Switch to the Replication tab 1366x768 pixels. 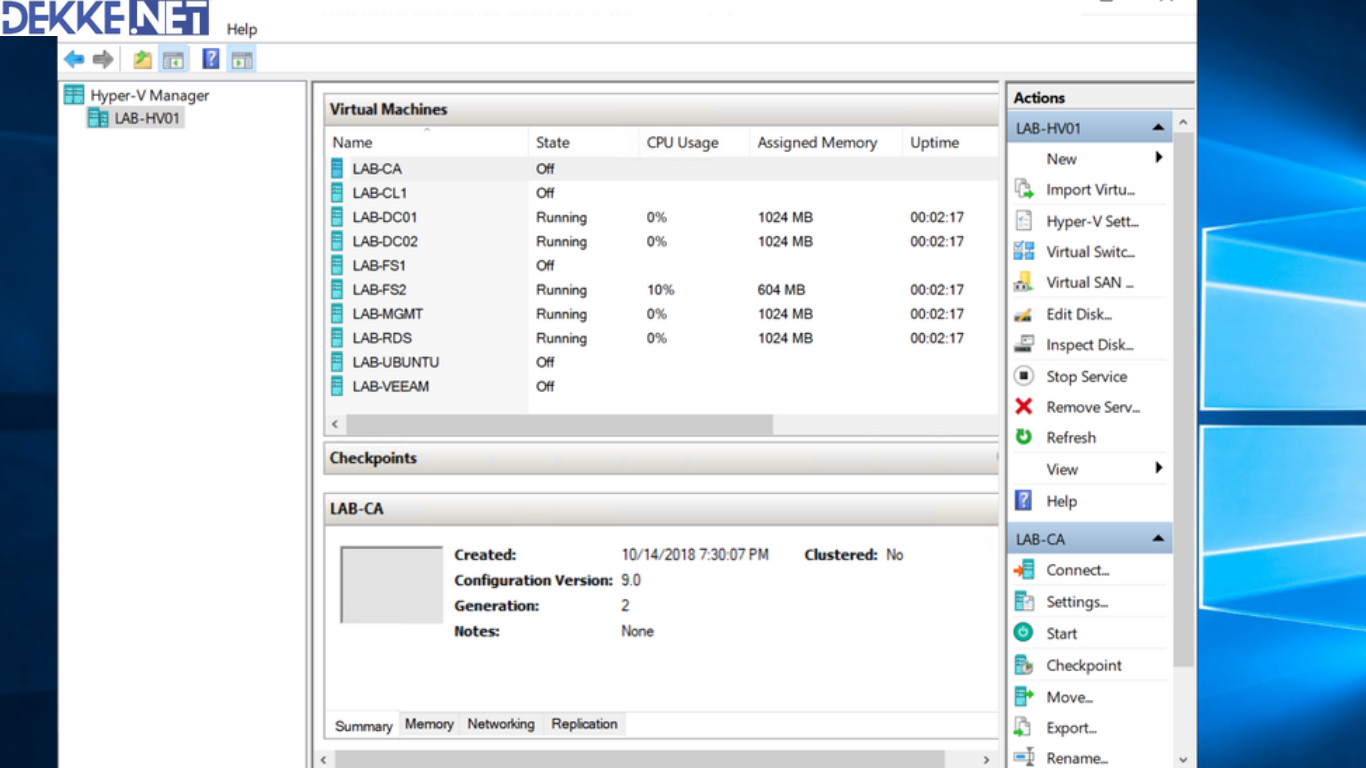tap(584, 724)
